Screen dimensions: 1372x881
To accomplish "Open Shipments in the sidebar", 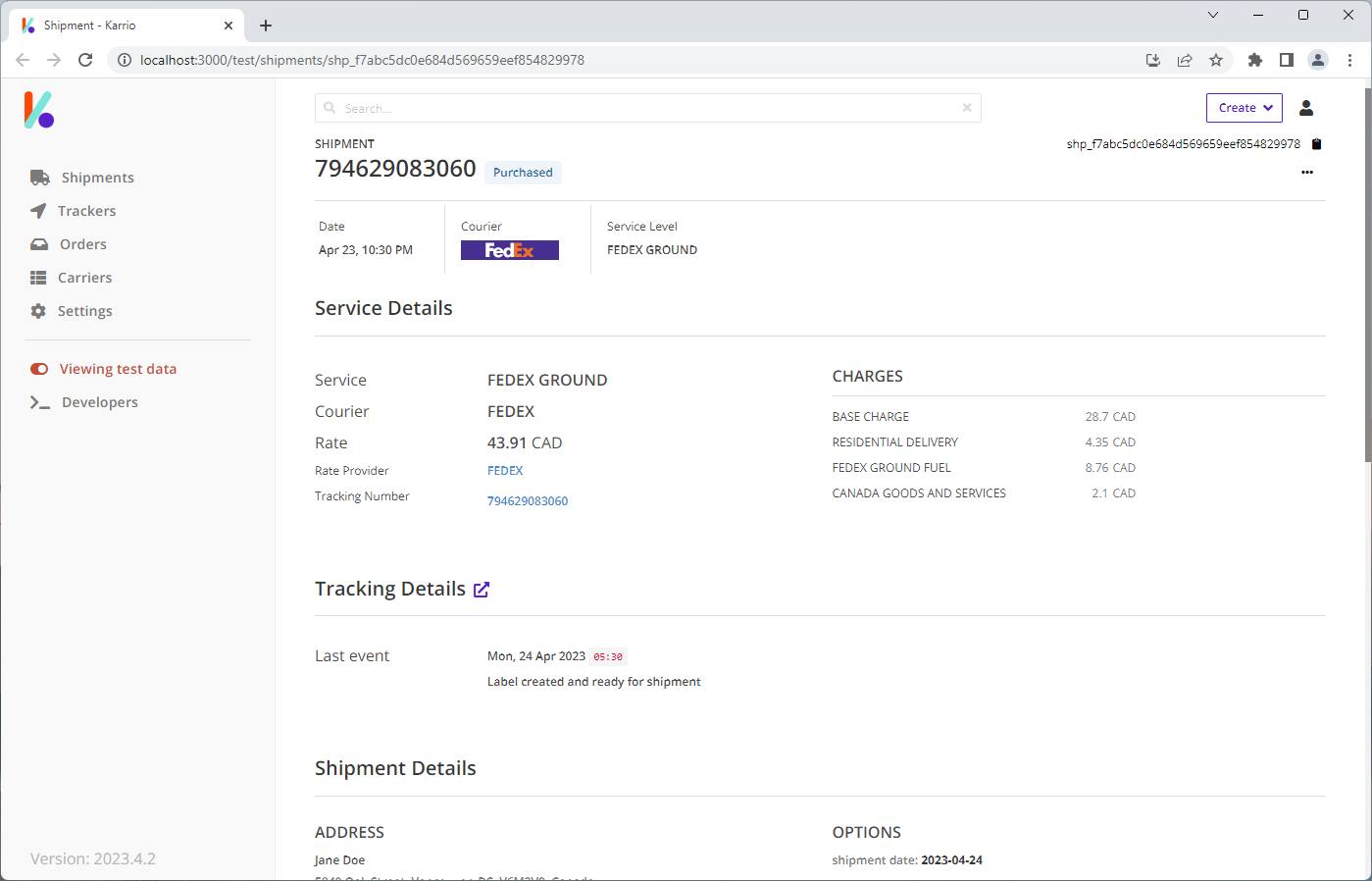I will [x=82, y=178].
